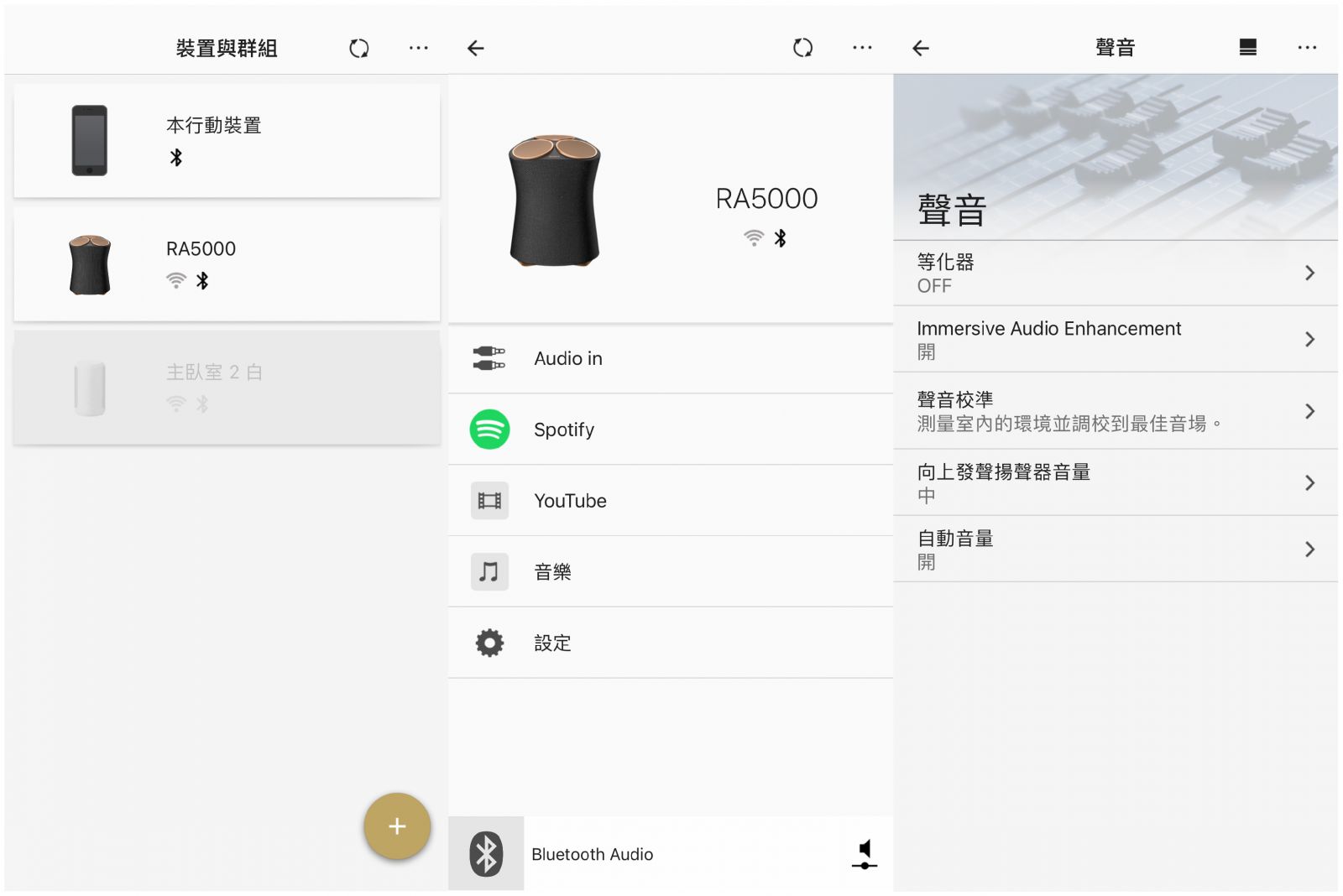Choose the Audio in source
Screen dimensions: 1343x896
click(671, 358)
